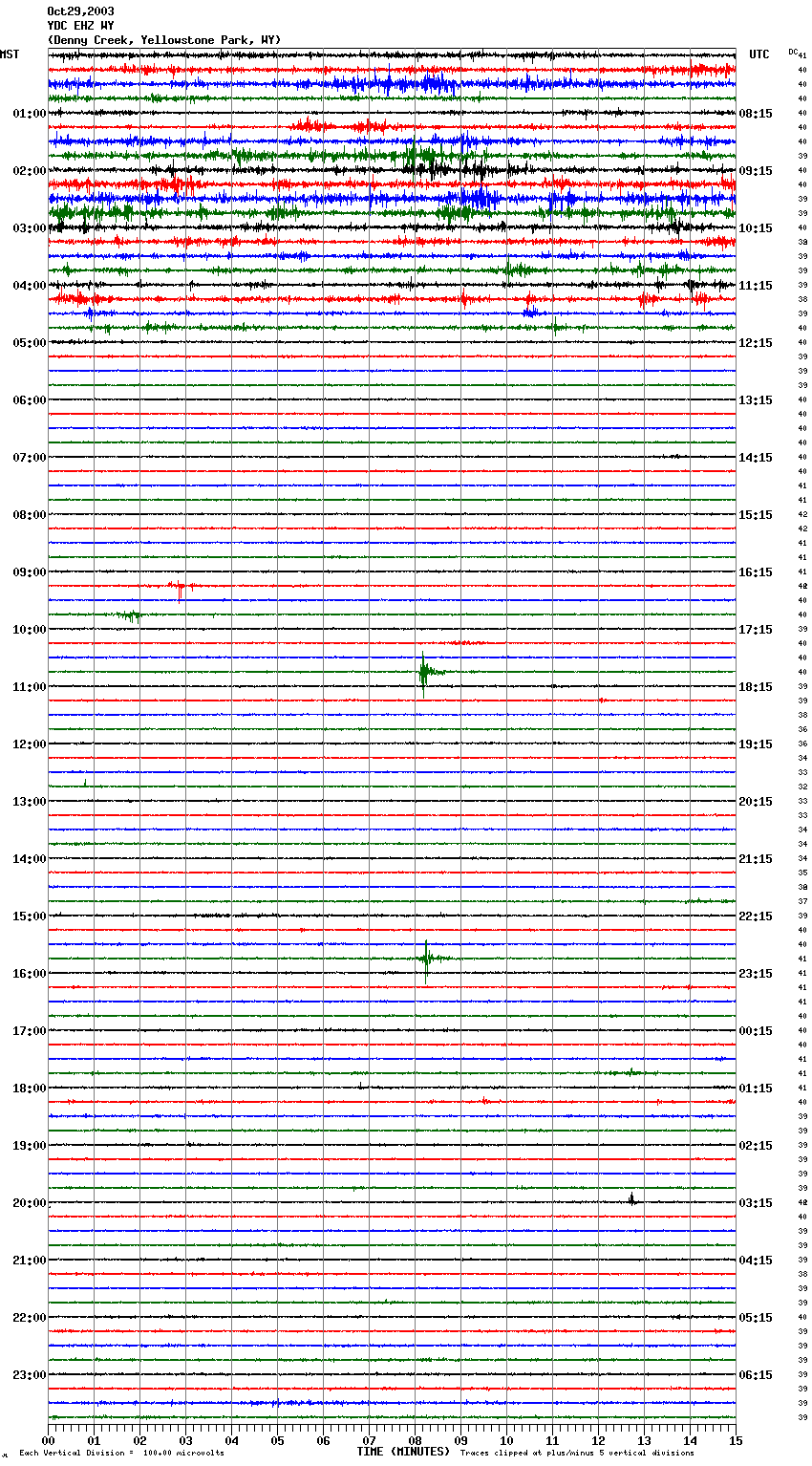Click the 14:15 UTC time label

tap(756, 458)
